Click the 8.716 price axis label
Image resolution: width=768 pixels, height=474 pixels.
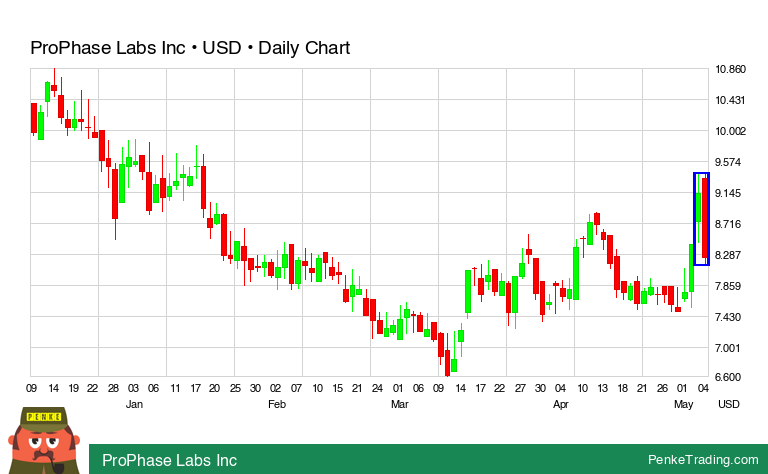(x=728, y=224)
